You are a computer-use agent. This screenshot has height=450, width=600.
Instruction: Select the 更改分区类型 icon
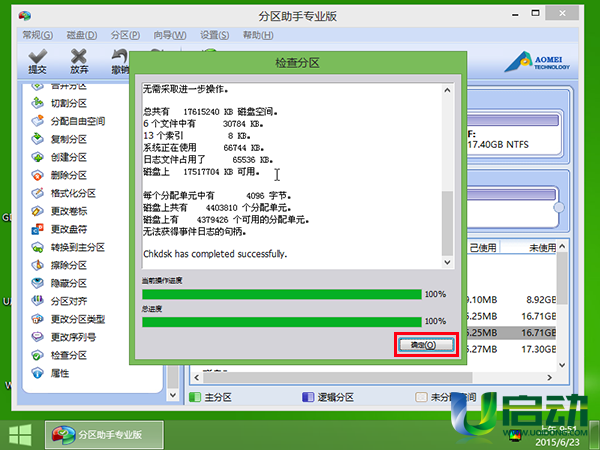38,319
